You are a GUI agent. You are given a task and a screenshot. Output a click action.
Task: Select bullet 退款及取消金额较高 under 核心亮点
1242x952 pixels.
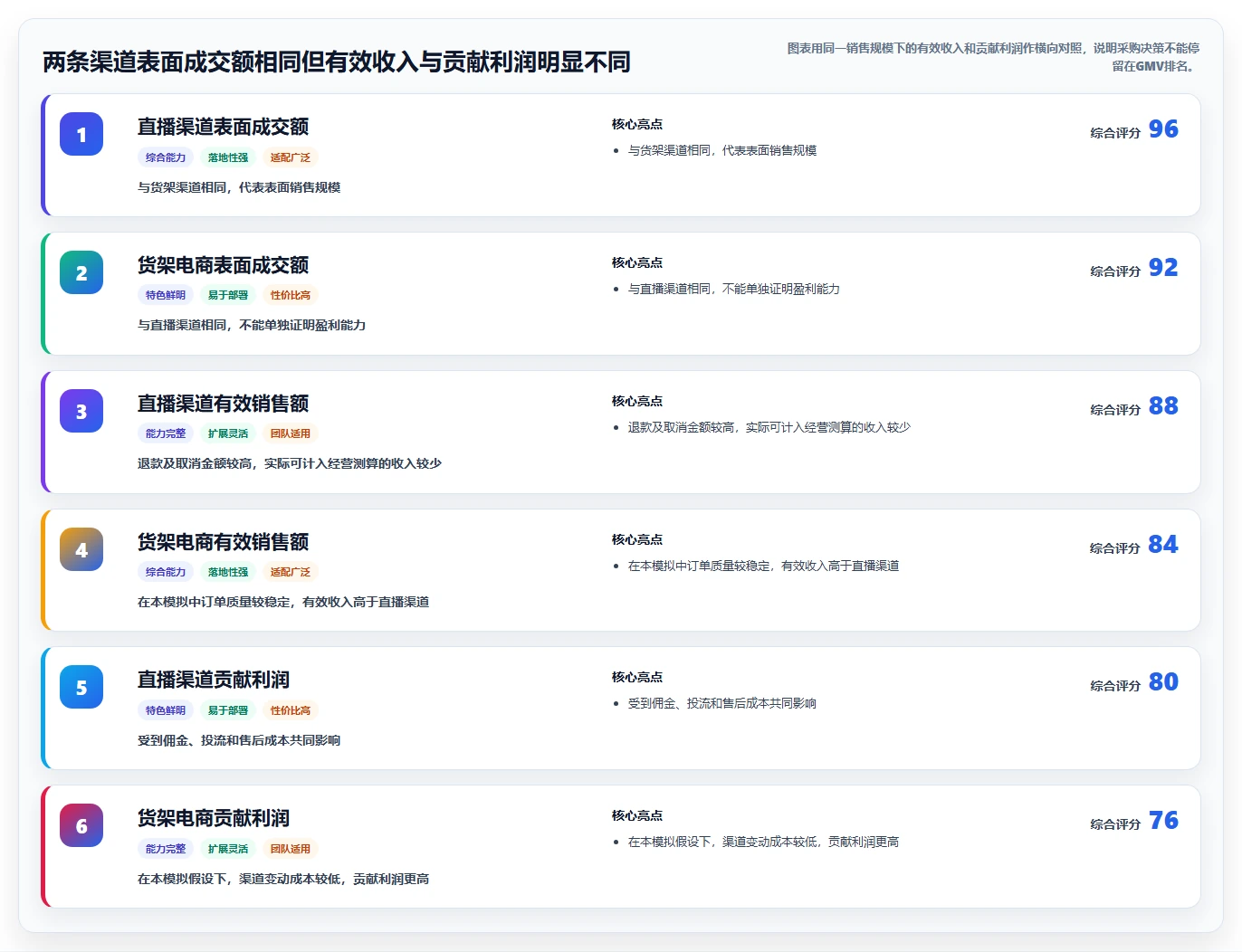click(x=769, y=427)
